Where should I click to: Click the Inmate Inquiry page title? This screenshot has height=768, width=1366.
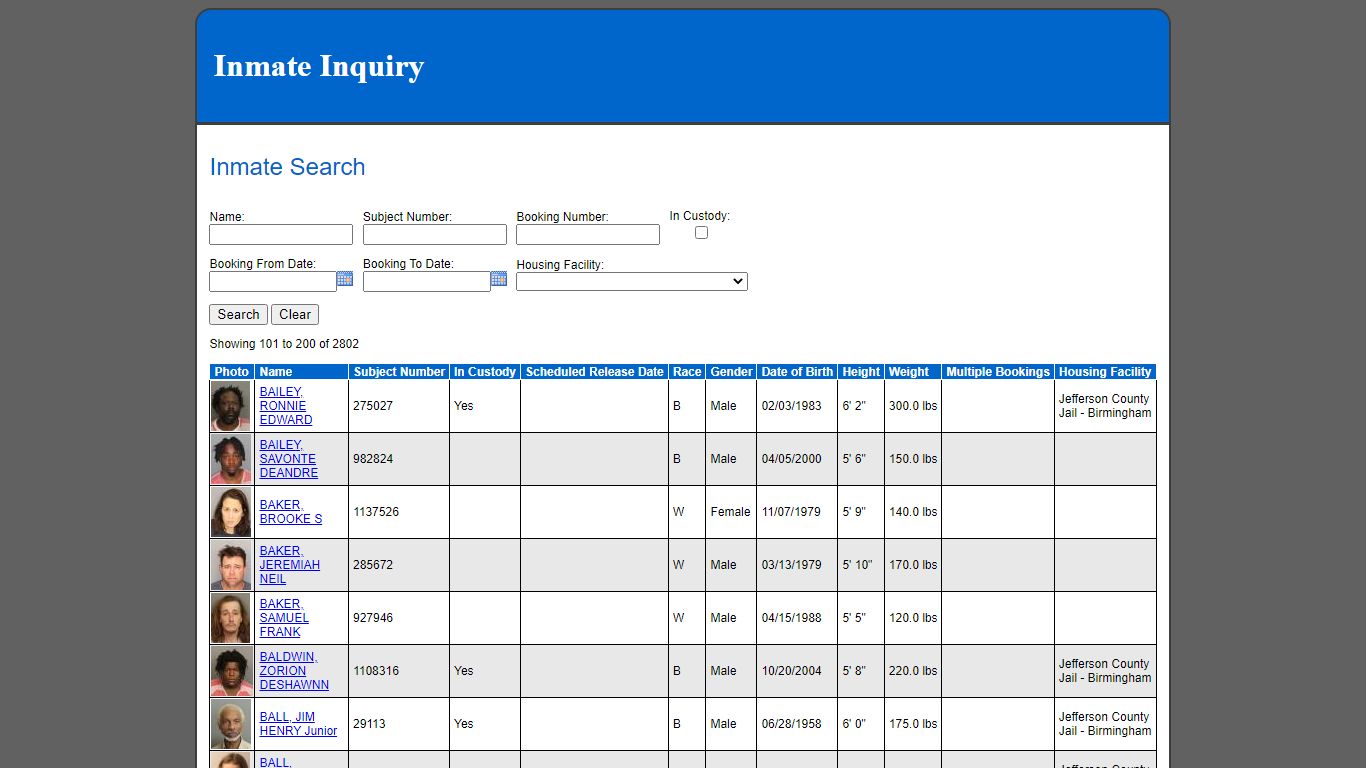[319, 66]
